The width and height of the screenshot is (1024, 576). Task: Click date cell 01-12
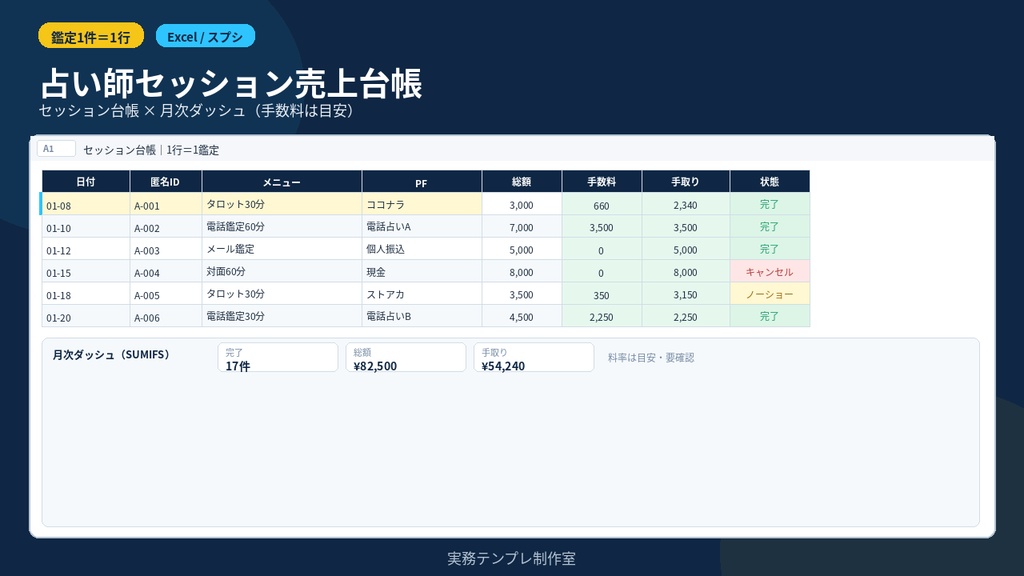coord(86,249)
